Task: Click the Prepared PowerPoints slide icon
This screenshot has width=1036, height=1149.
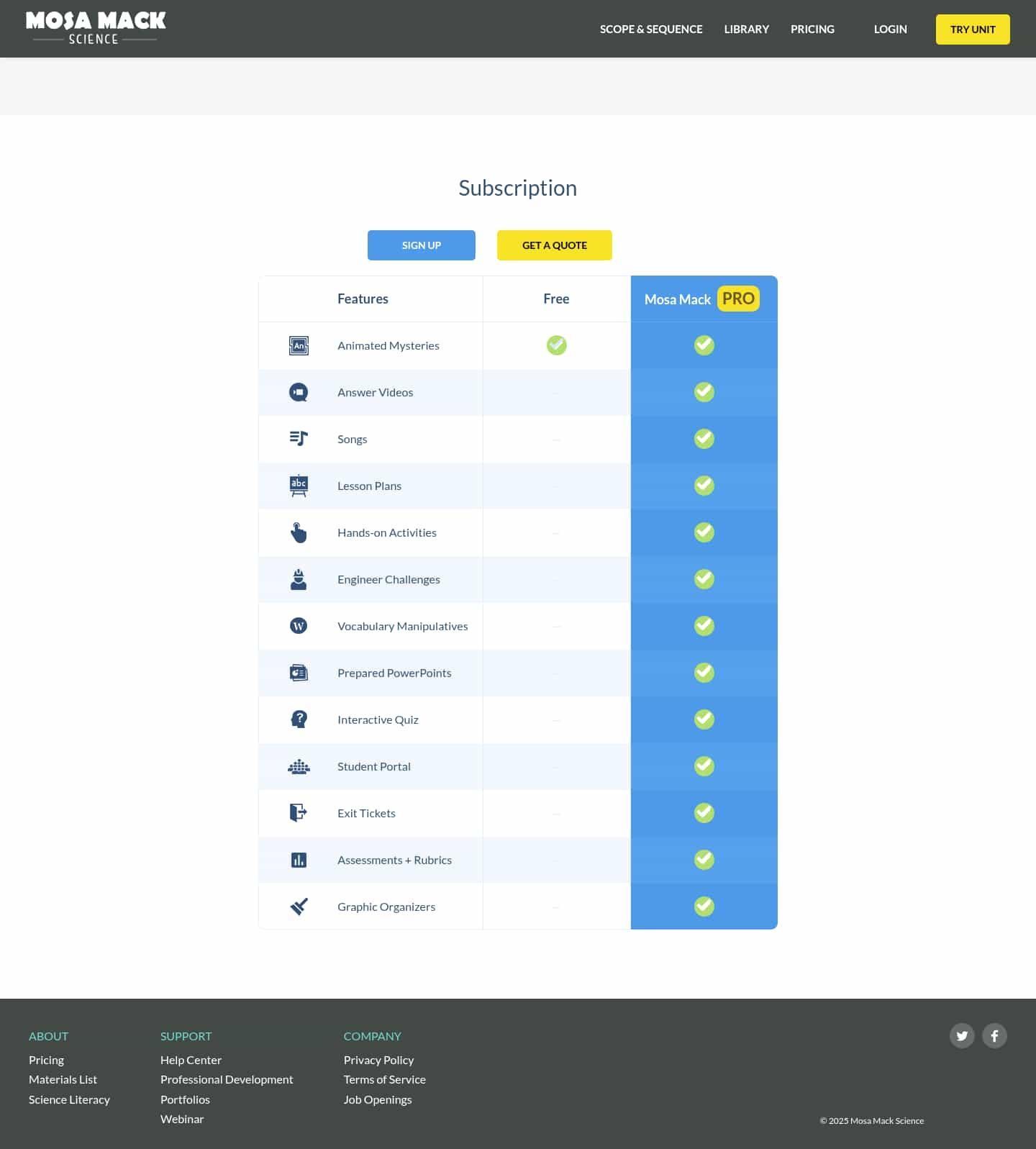Action: point(299,673)
